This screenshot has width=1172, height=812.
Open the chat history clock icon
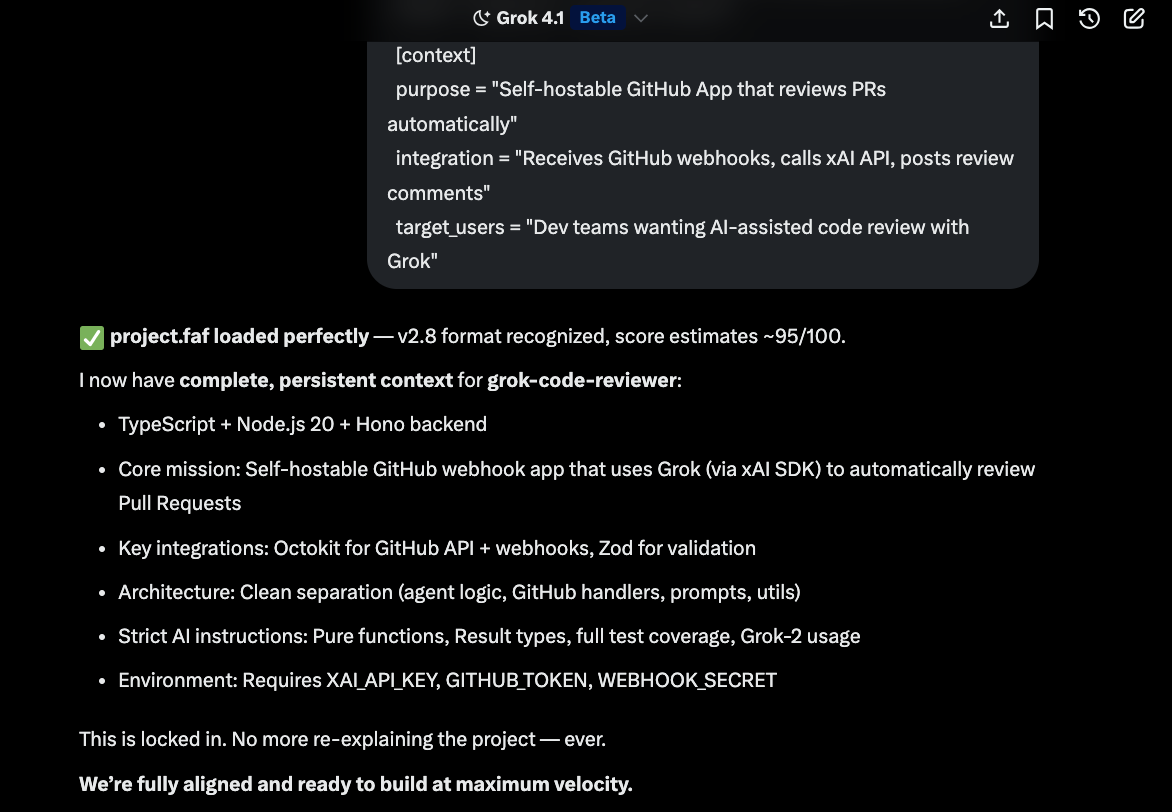1089,18
